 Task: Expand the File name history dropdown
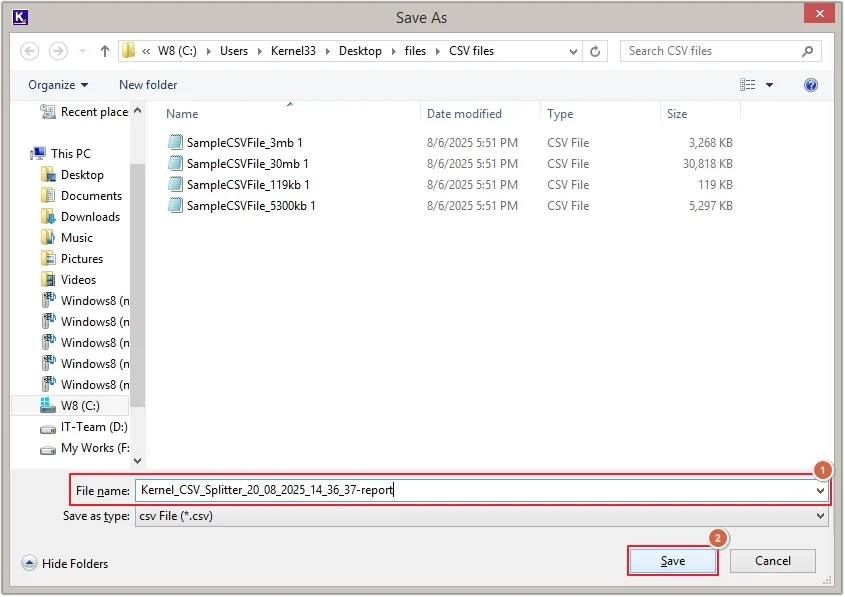tap(821, 491)
